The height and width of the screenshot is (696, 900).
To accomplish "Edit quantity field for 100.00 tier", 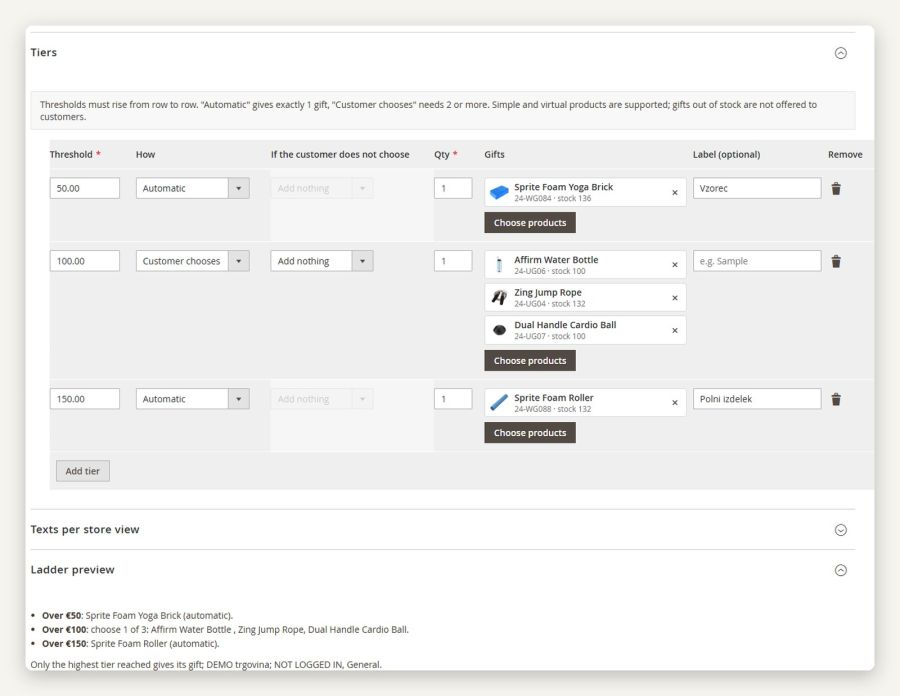I will pyautogui.click(x=453, y=261).
